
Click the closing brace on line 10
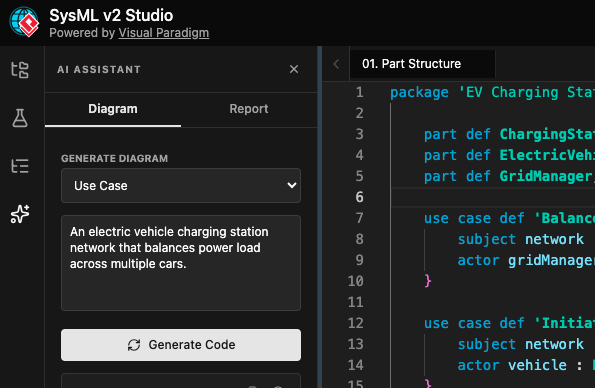[x=428, y=281]
